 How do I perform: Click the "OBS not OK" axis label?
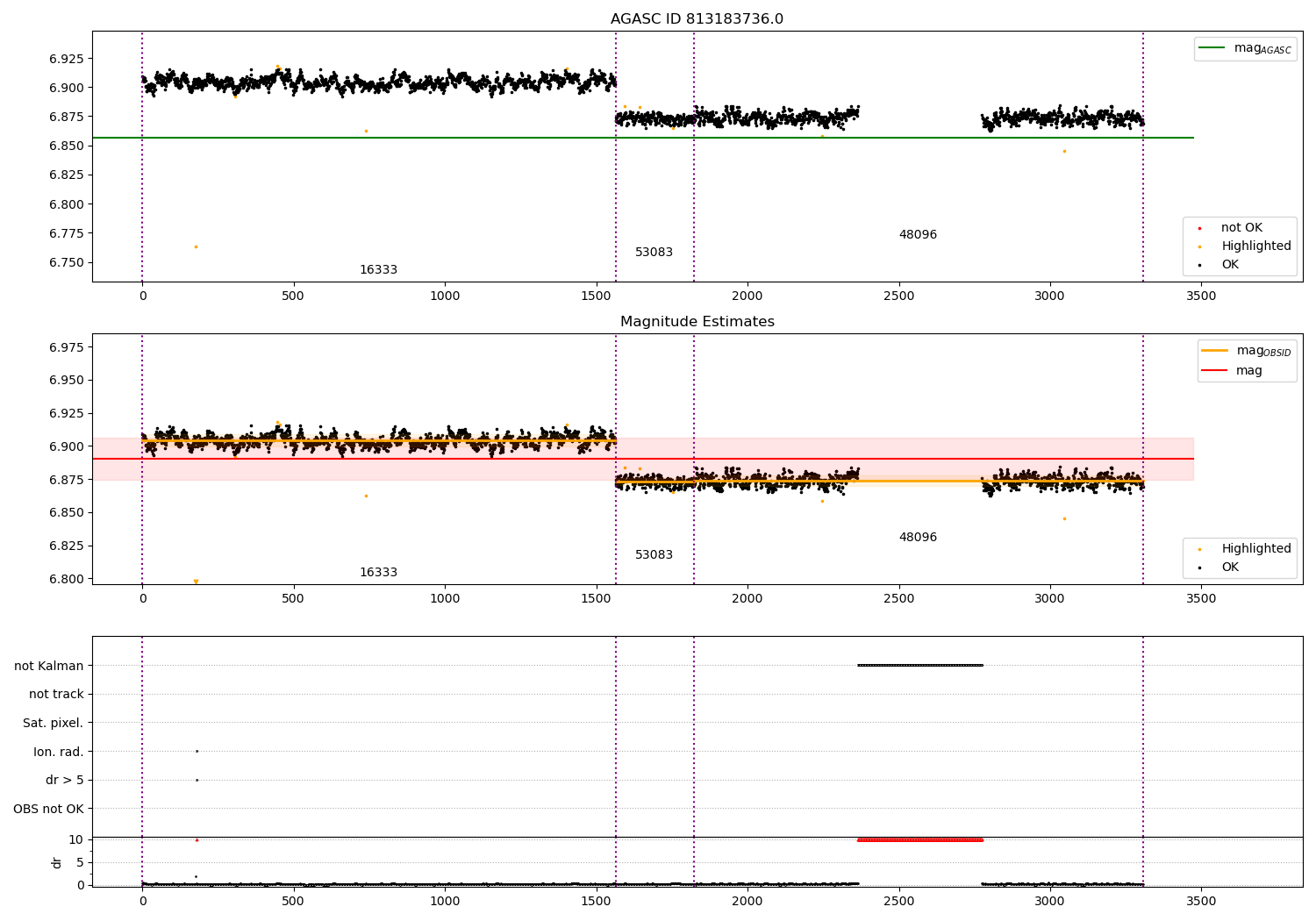pos(49,809)
